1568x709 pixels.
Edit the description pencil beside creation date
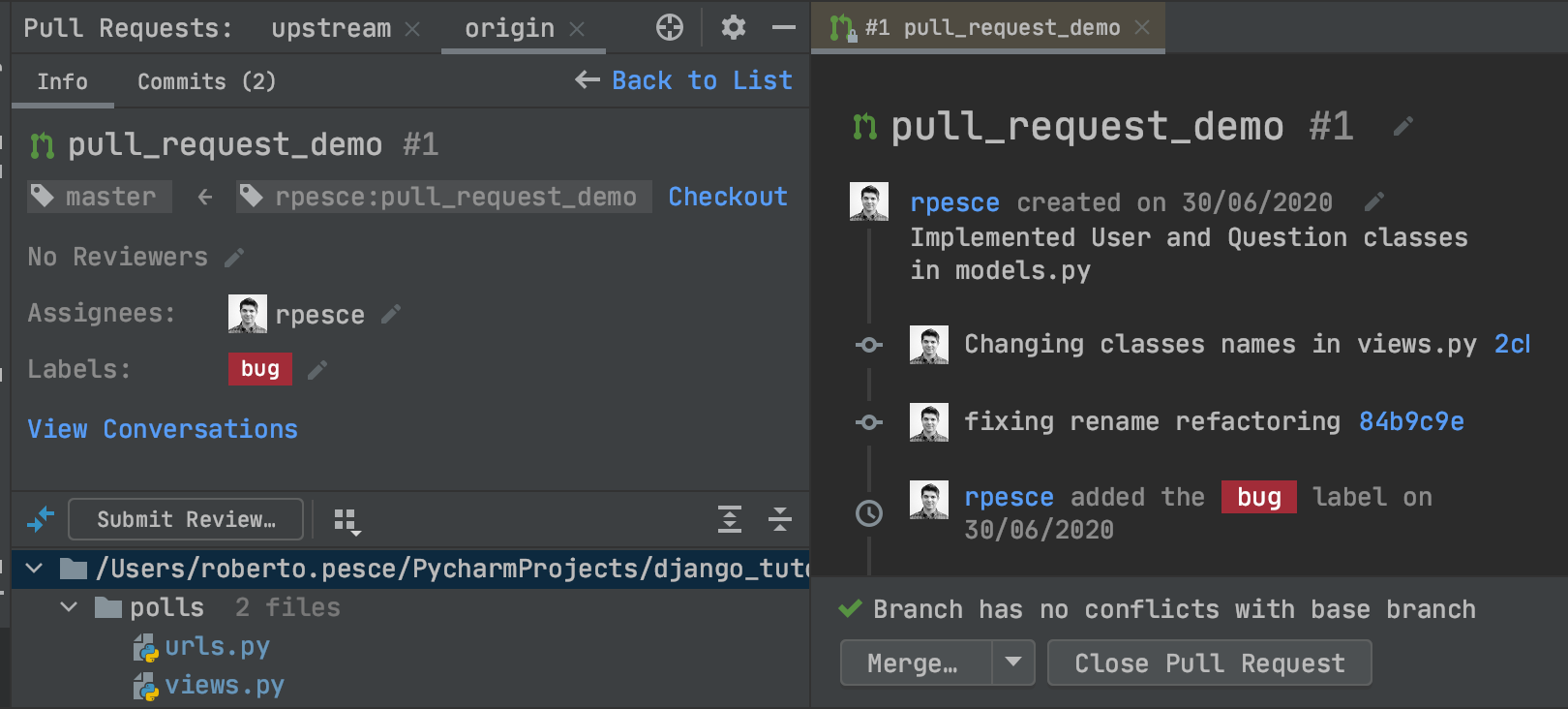[1373, 202]
